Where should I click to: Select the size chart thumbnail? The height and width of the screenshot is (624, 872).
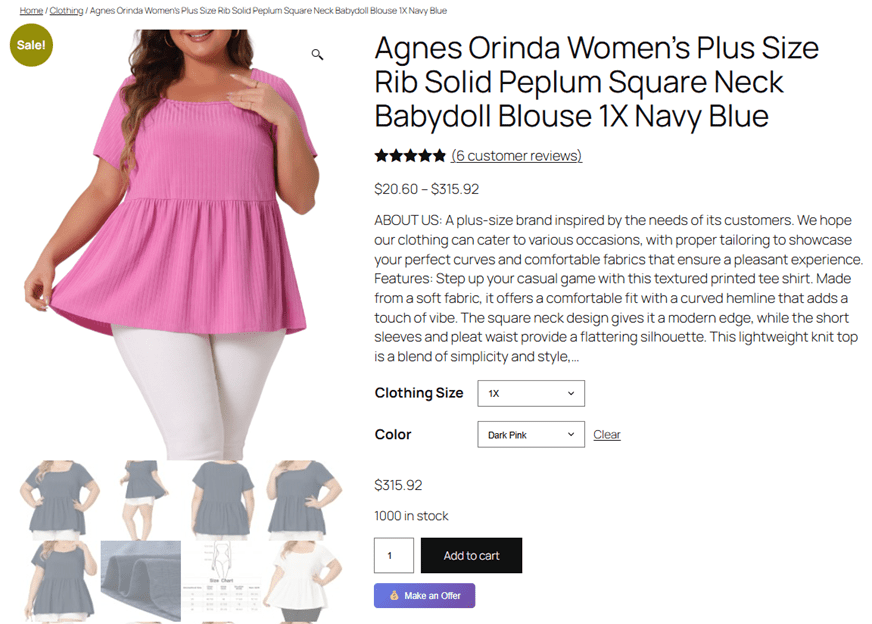pyautogui.click(x=221, y=581)
